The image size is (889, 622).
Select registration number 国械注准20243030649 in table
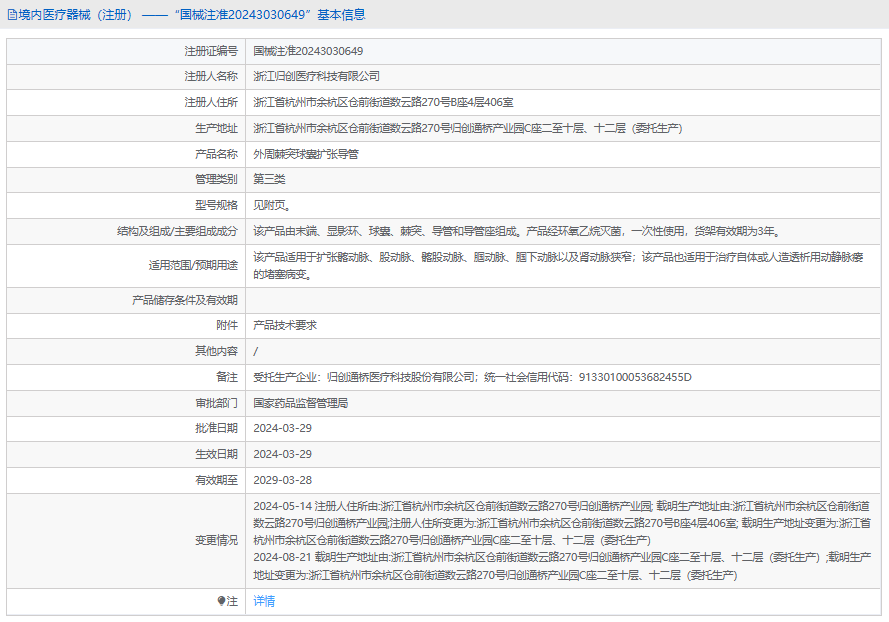[x=308, y=51]
